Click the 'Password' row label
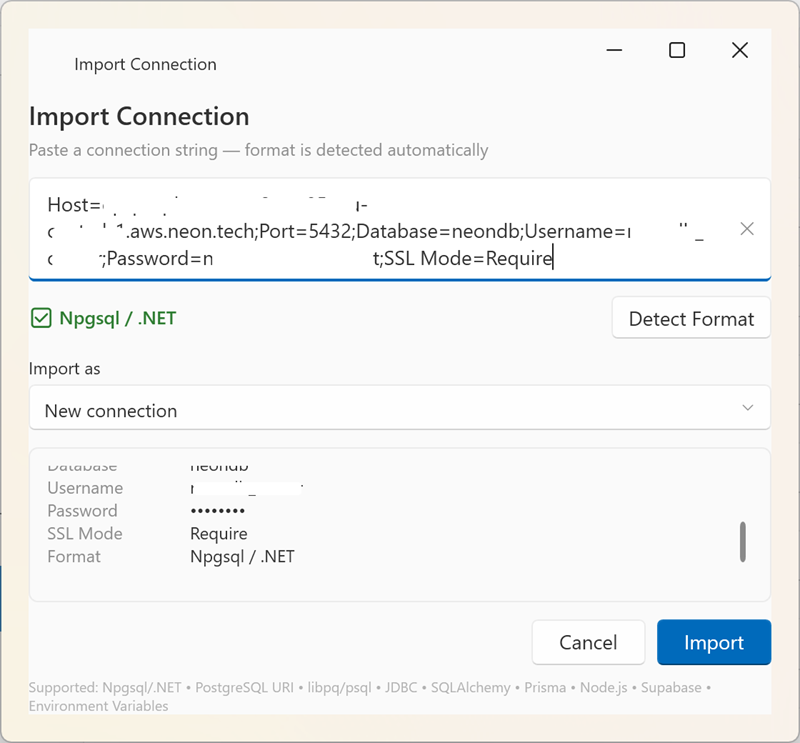The height and width of the screenshot is (743, 800). click(82, 510)
